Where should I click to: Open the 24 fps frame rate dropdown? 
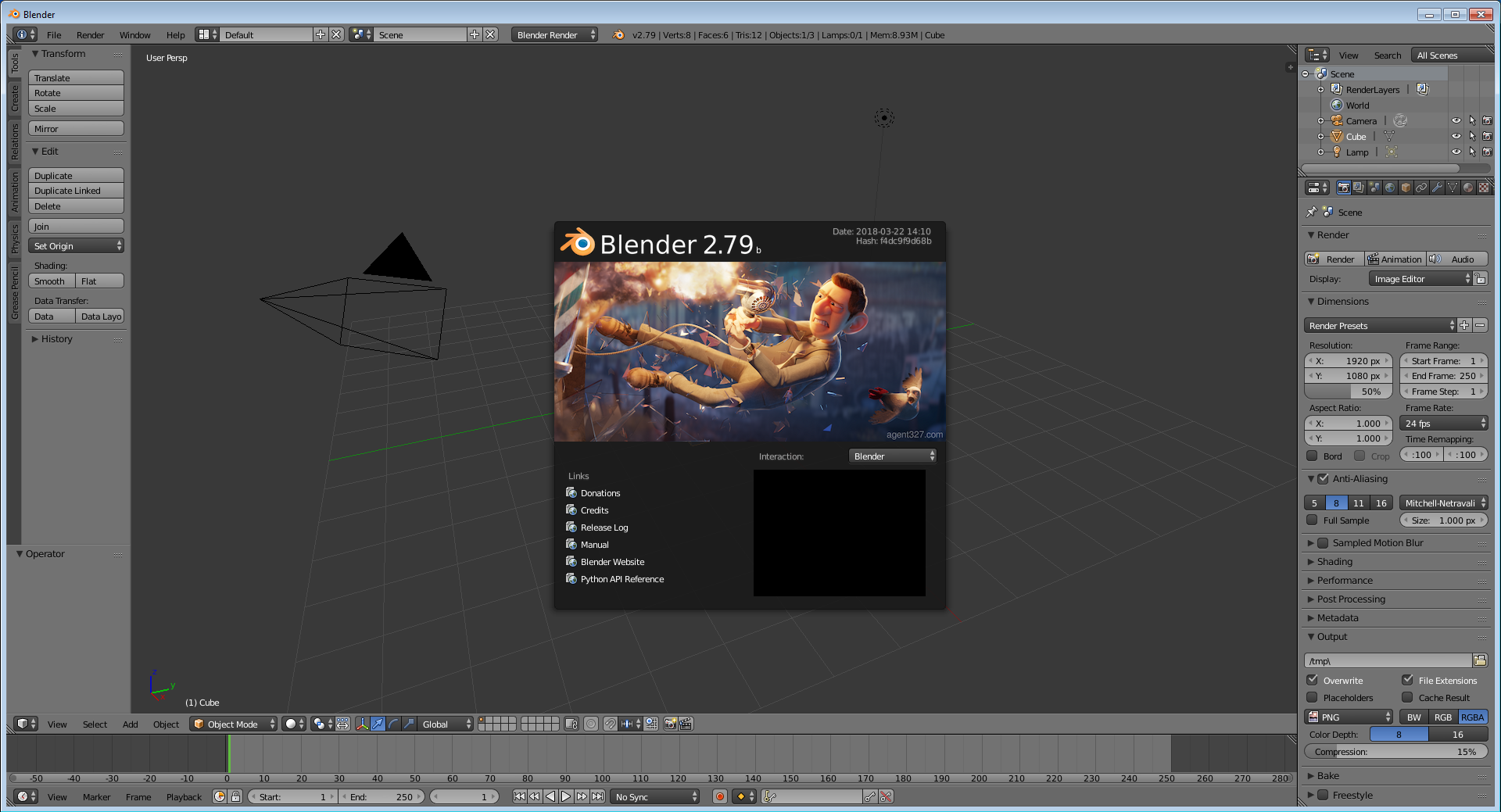(x=1443, y=423)
